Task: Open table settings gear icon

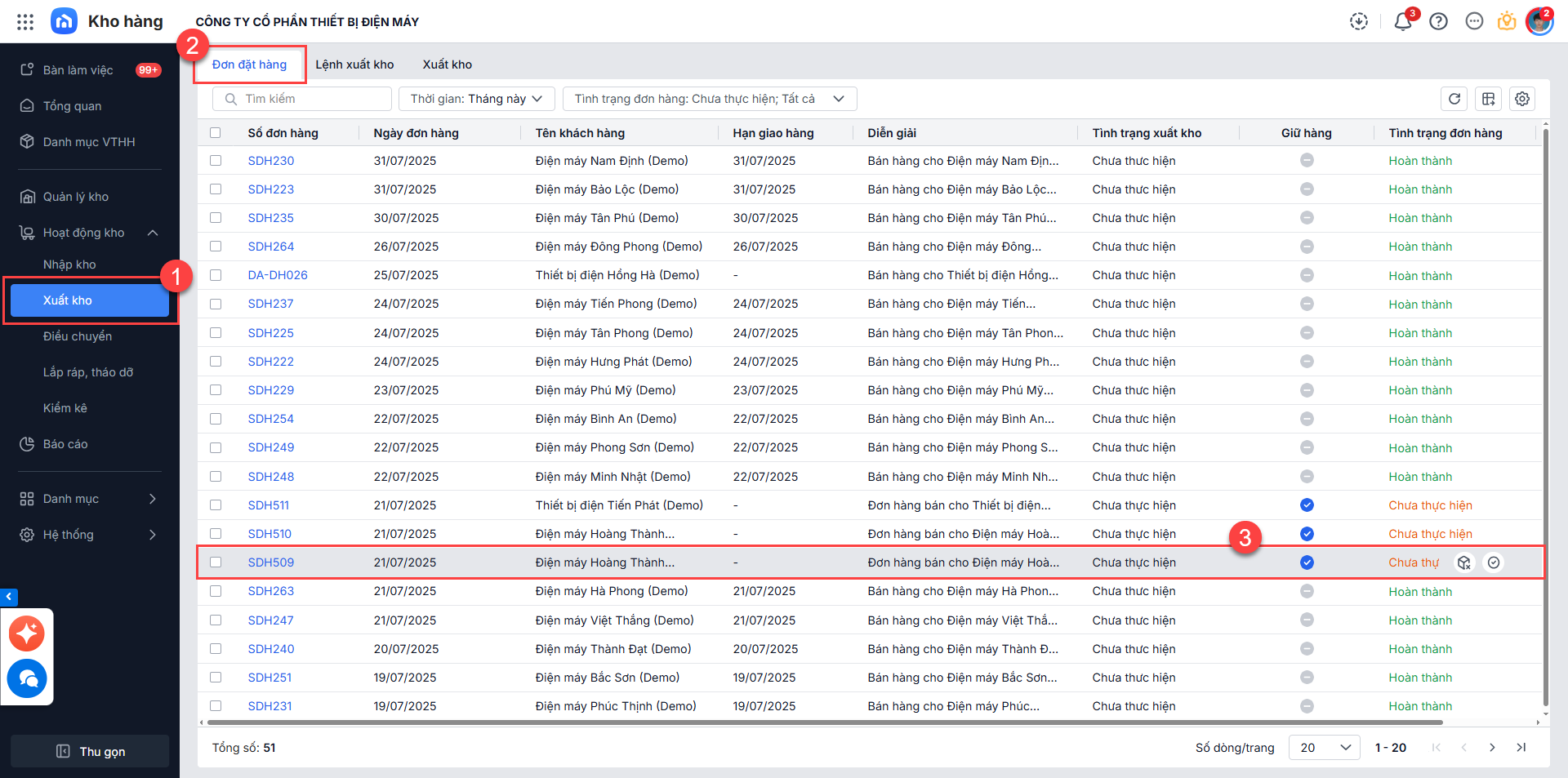Action: tap(1521, 99)
